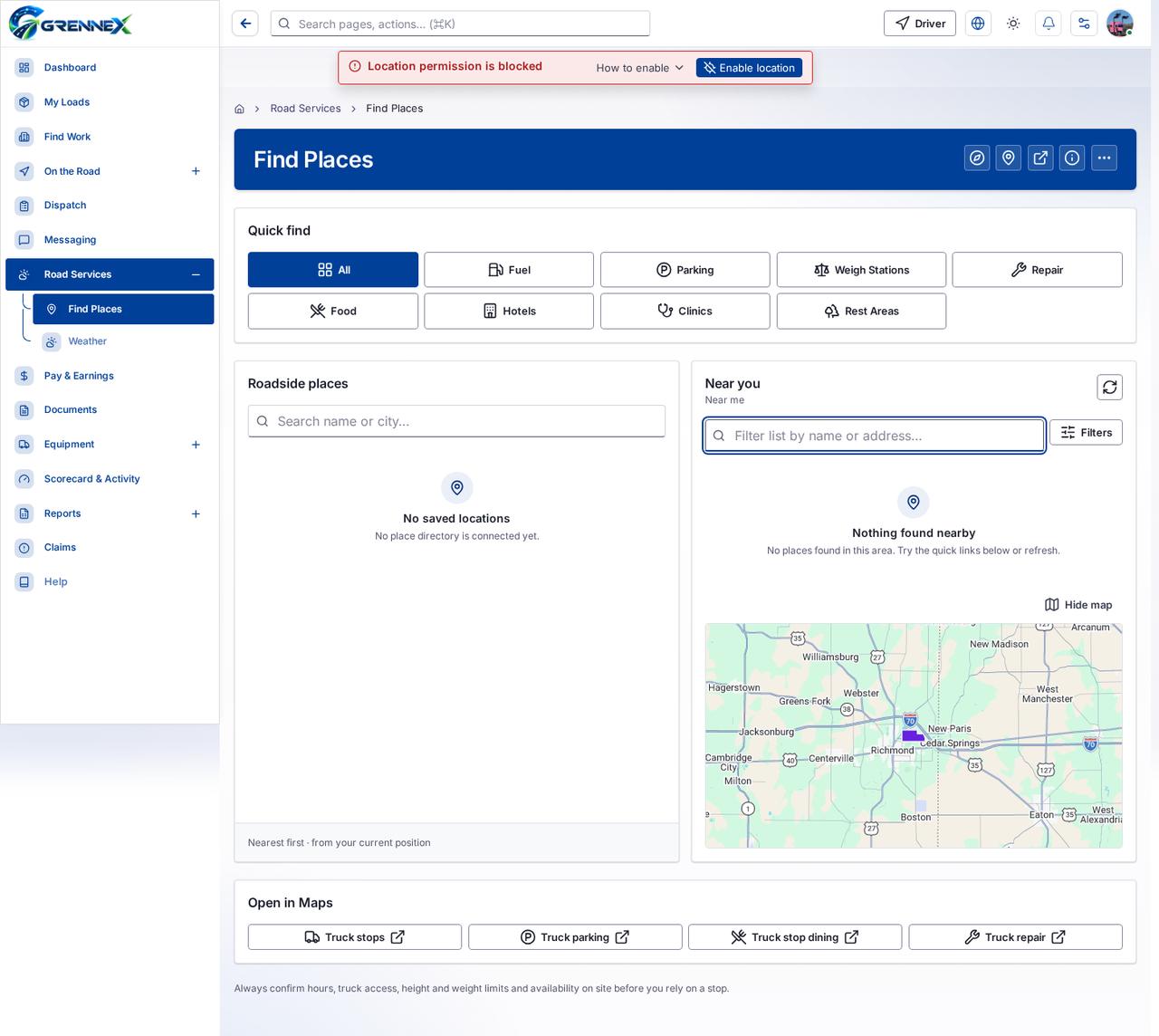Expand the How to enable dropdown
Image resolution: width=1159 pixels, height=1036 pixels.
640,68
